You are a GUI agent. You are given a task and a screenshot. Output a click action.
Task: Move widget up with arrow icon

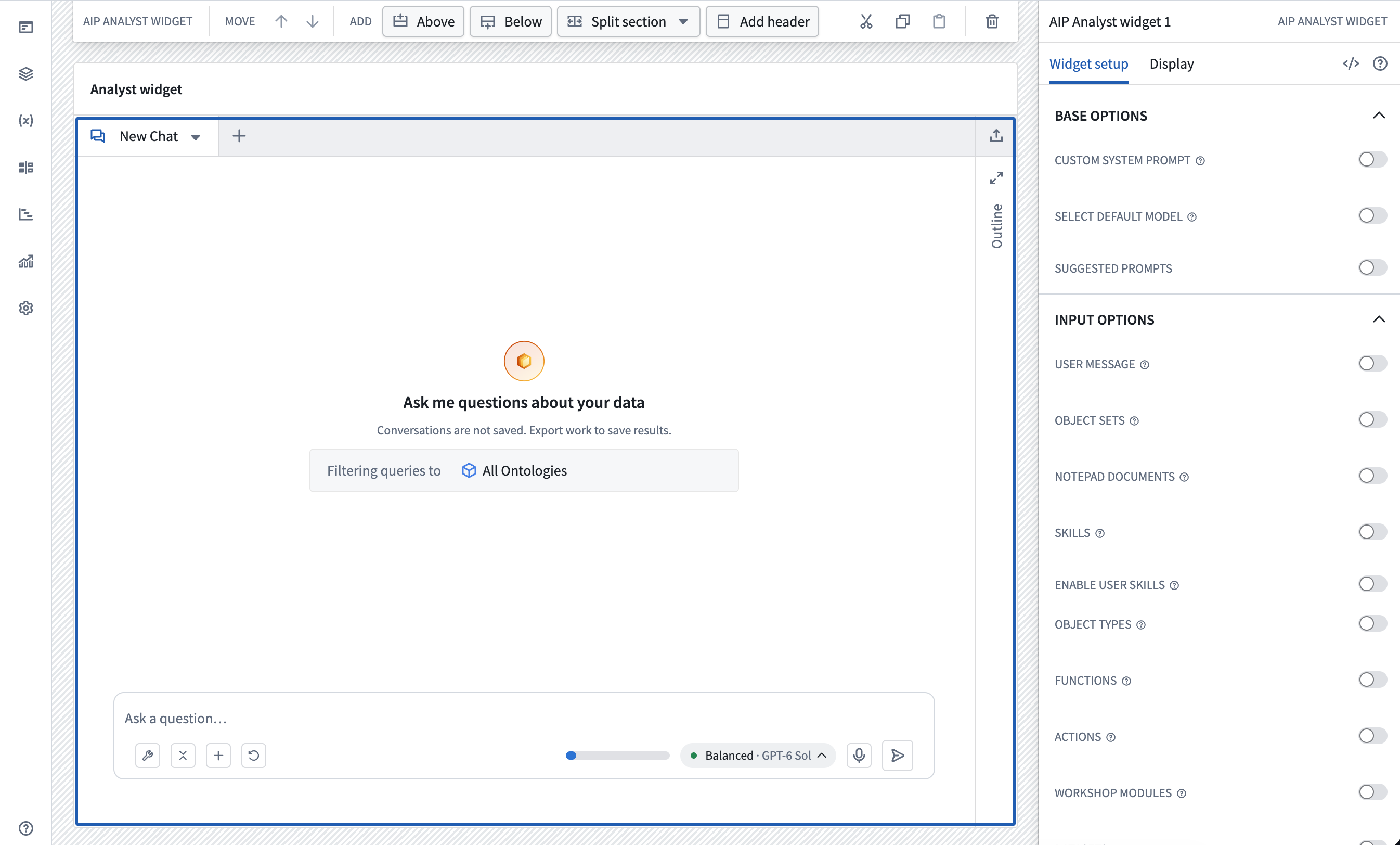(x=281, y=22)
